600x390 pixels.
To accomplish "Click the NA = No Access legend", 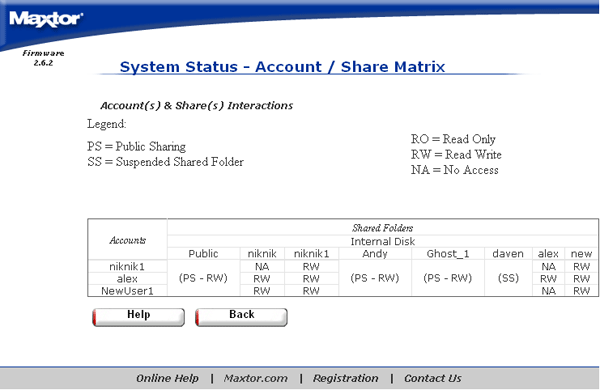I will [455, 170].
